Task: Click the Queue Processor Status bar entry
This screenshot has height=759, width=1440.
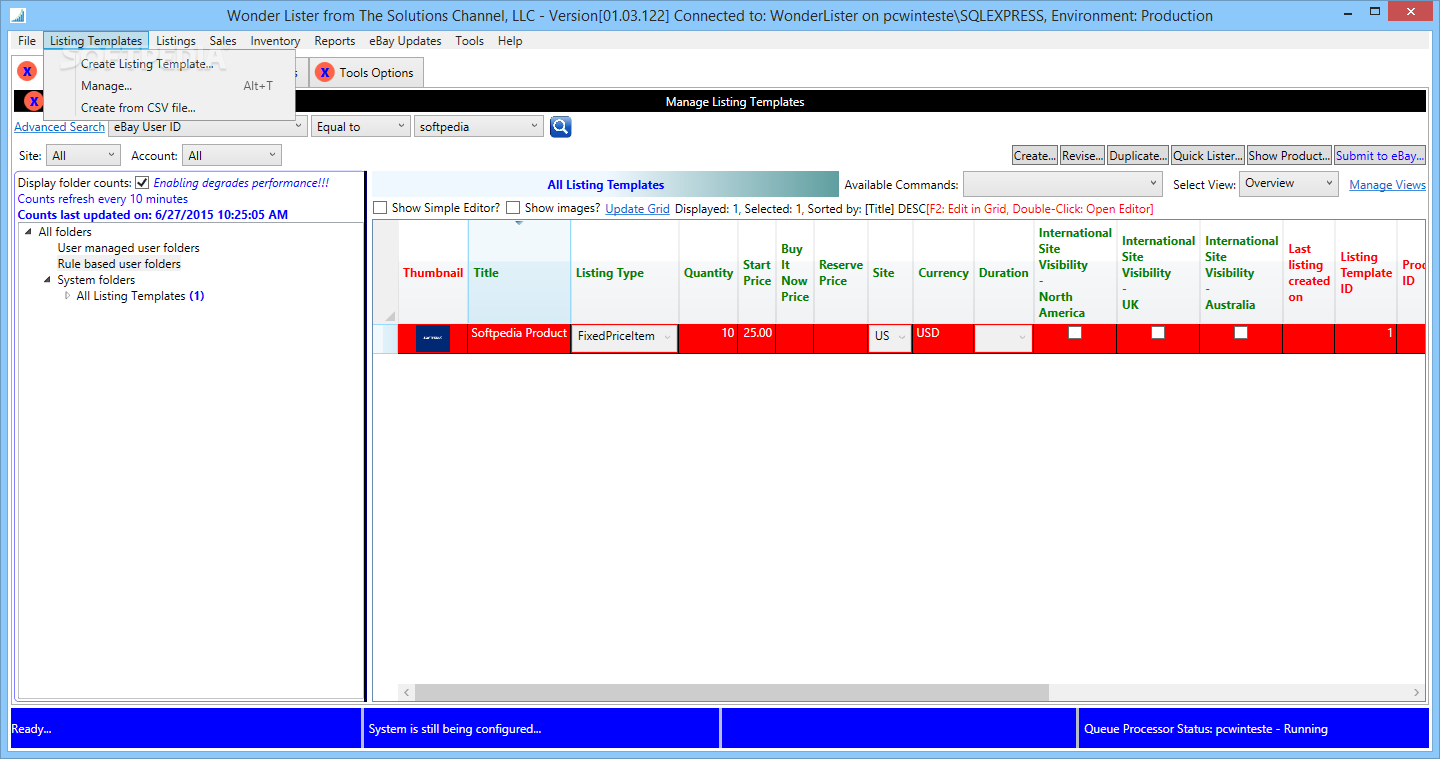Action: pos(1253,729)
